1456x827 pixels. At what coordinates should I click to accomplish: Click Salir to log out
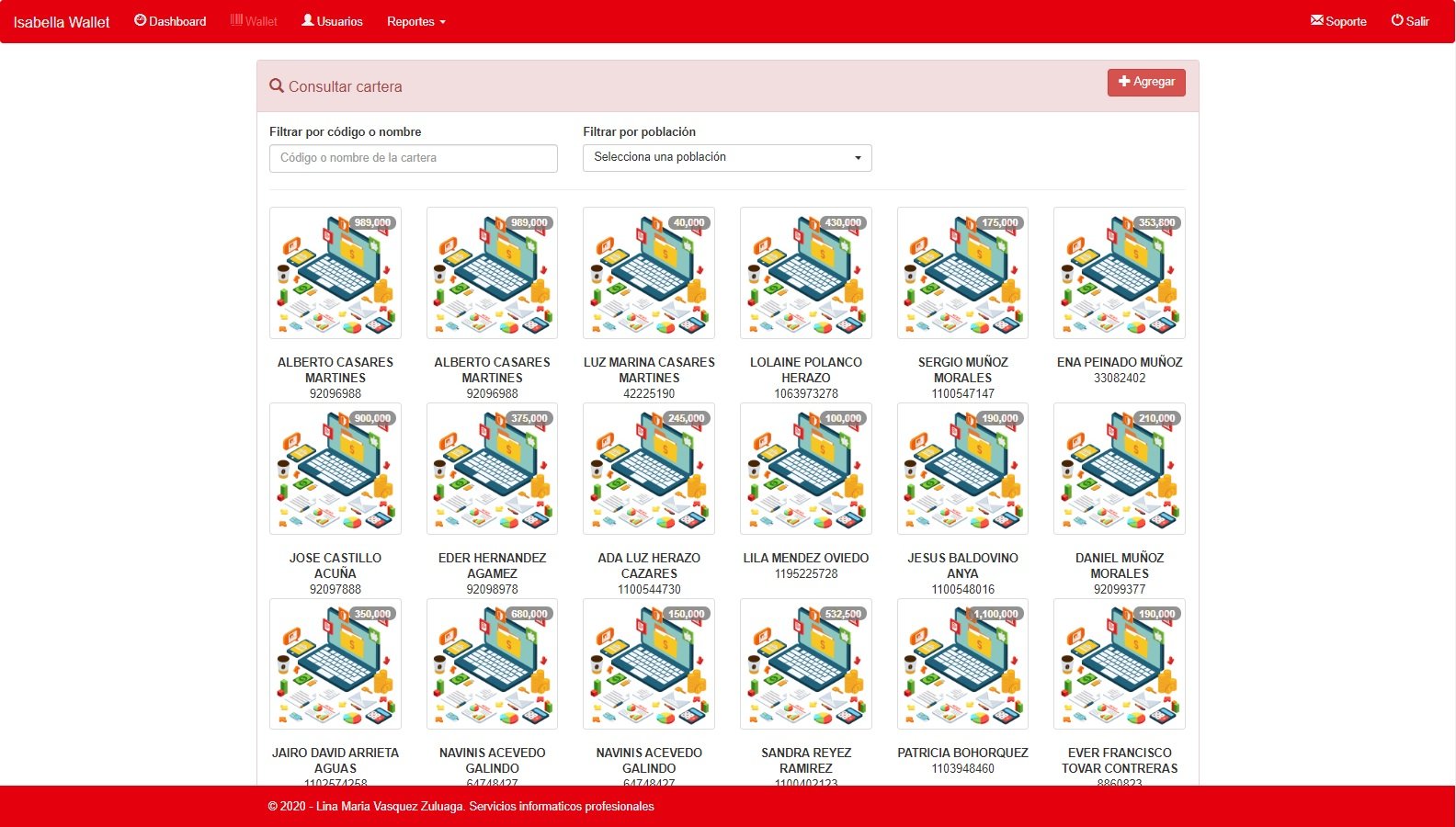coord(1410,21)
